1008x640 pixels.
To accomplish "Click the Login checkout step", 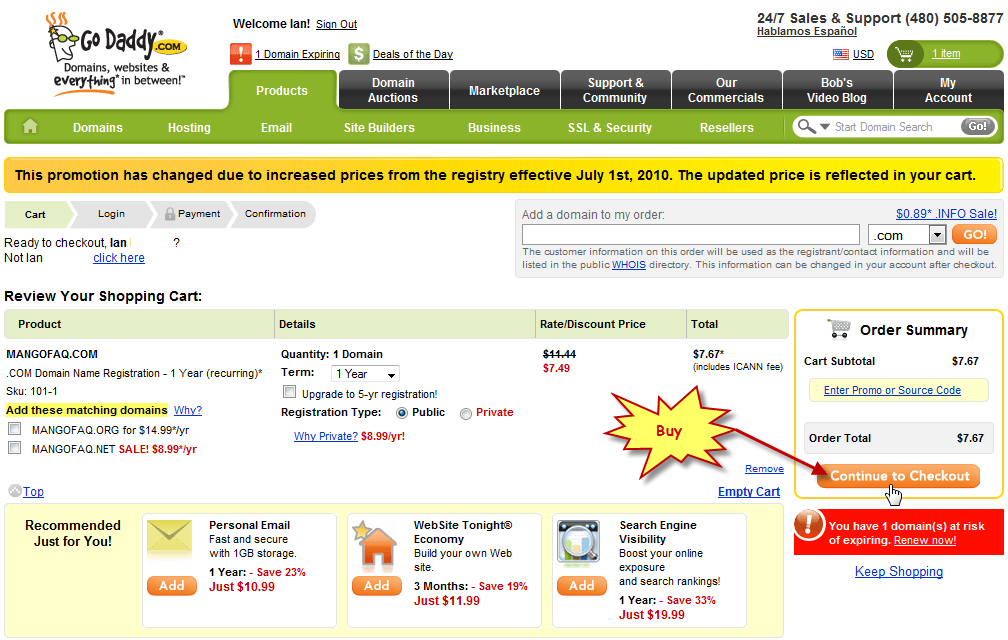I will coord(111,214).
